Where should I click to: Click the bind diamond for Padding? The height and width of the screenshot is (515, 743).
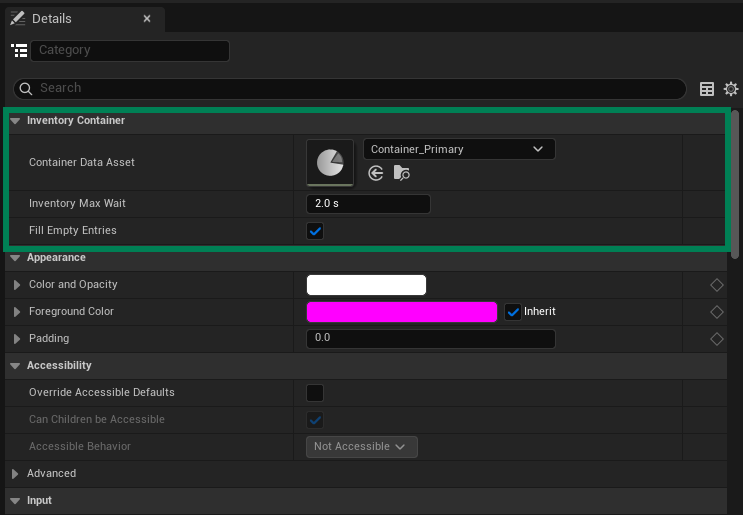click(x=716, y=339)
